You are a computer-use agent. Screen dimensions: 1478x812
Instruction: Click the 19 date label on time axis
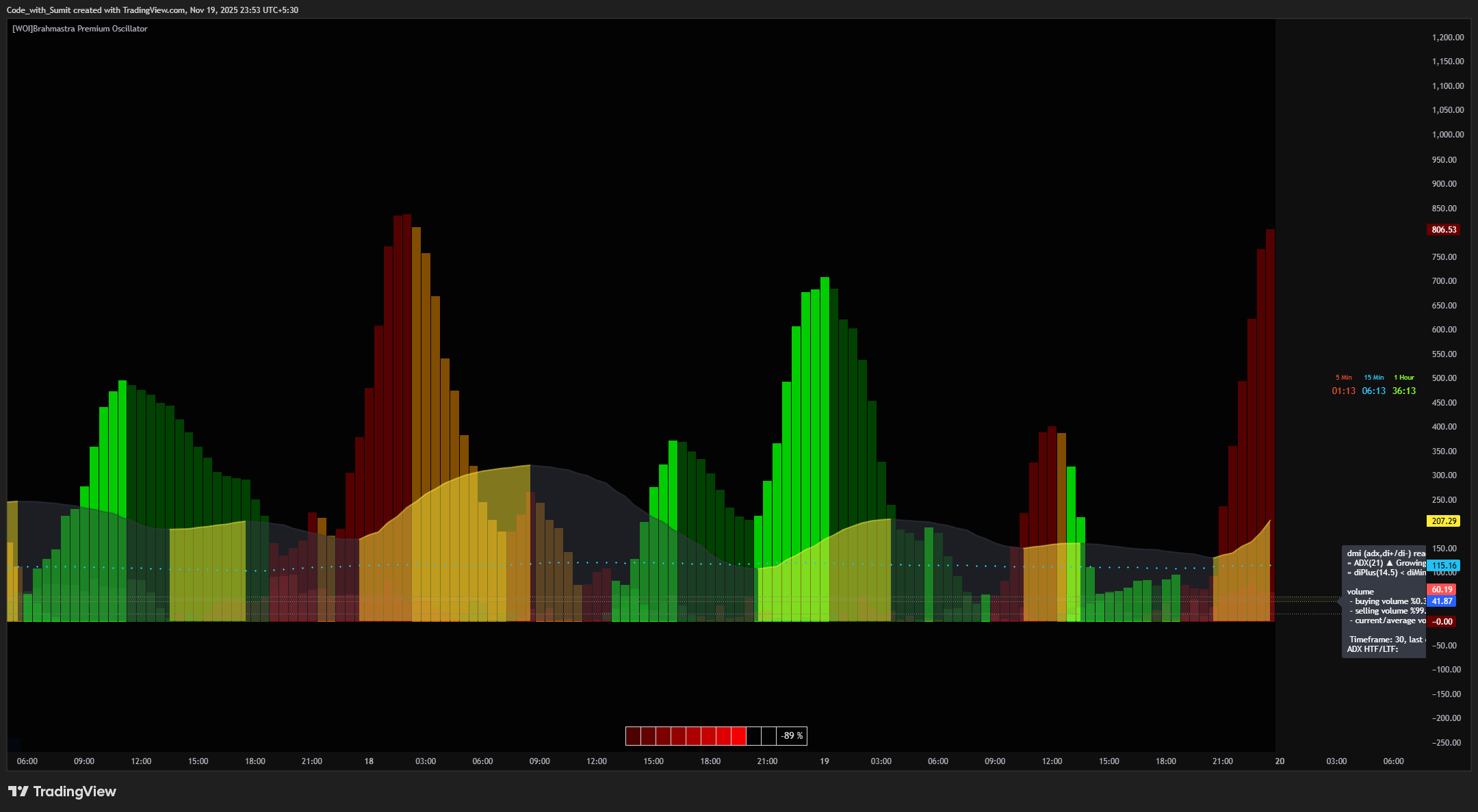[825, 761]
